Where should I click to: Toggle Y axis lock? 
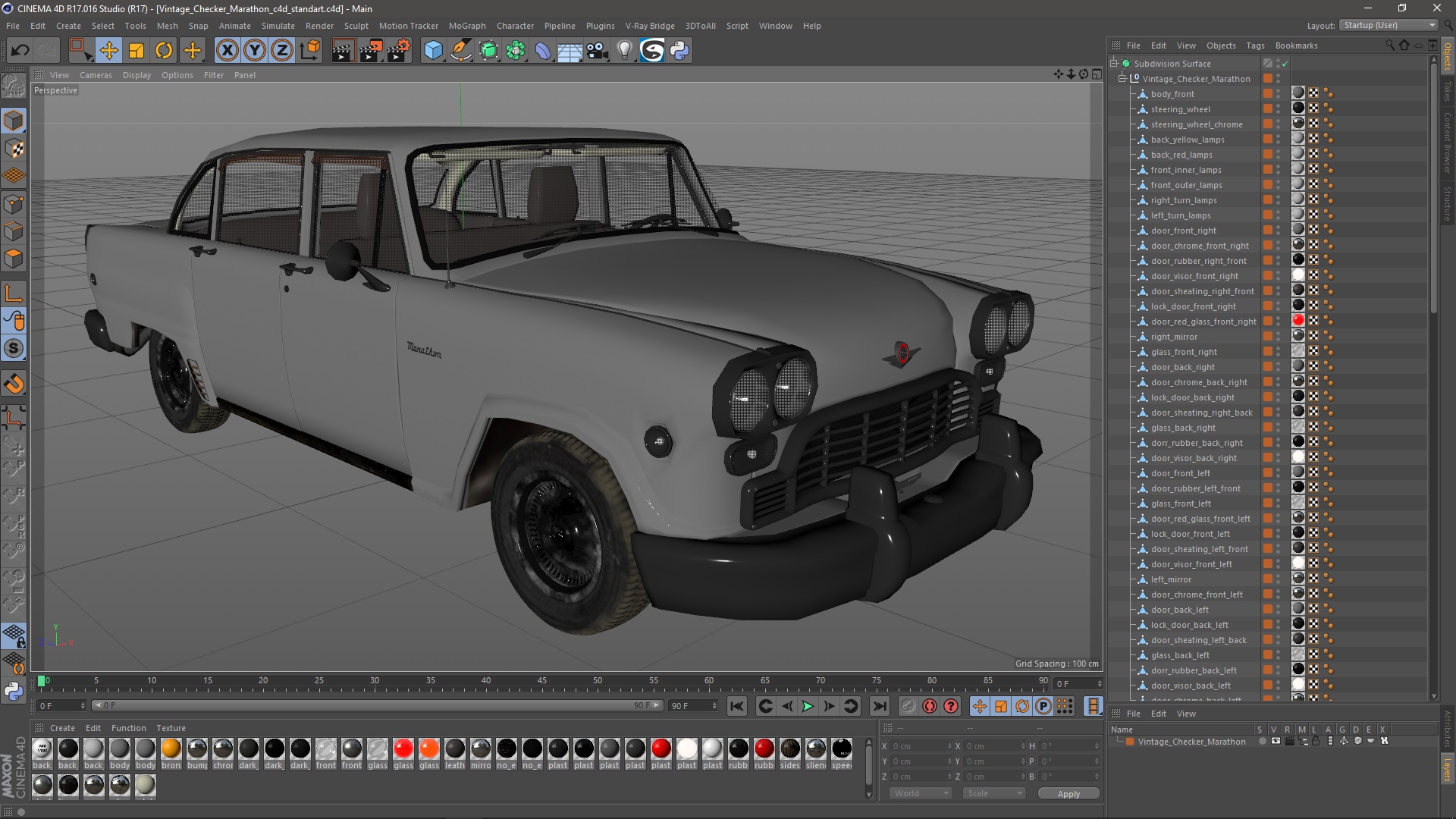pyautogui.click(x=255, y=51)
